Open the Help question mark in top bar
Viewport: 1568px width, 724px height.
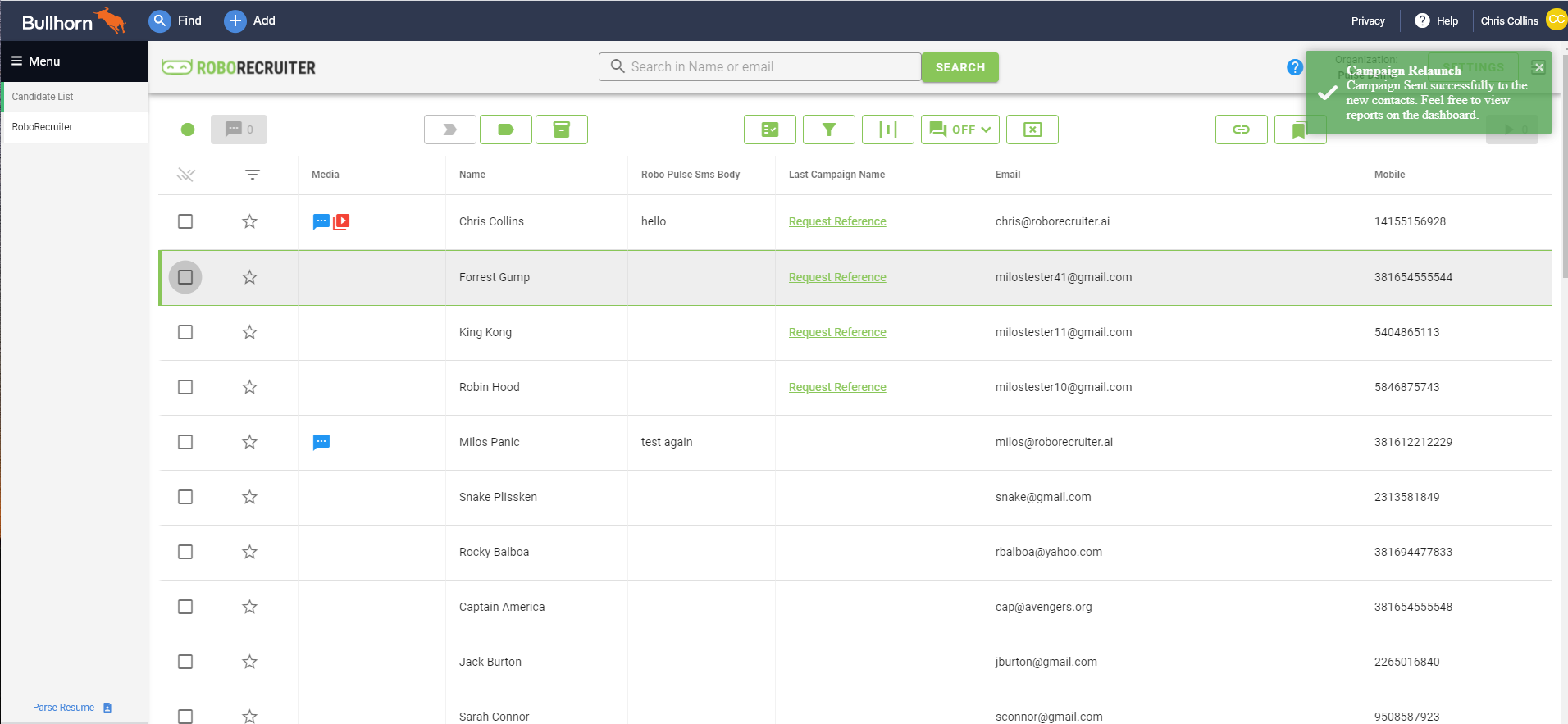coord(1423,20)
